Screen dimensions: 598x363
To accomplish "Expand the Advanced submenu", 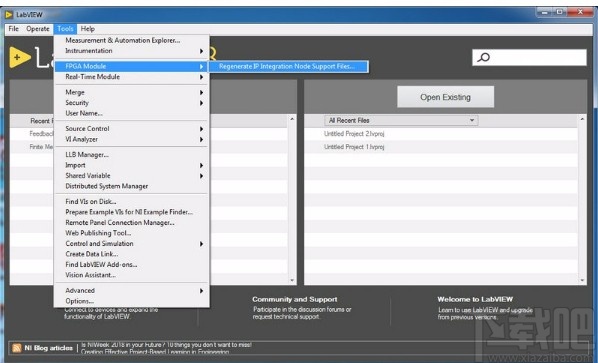I will 132,291.
